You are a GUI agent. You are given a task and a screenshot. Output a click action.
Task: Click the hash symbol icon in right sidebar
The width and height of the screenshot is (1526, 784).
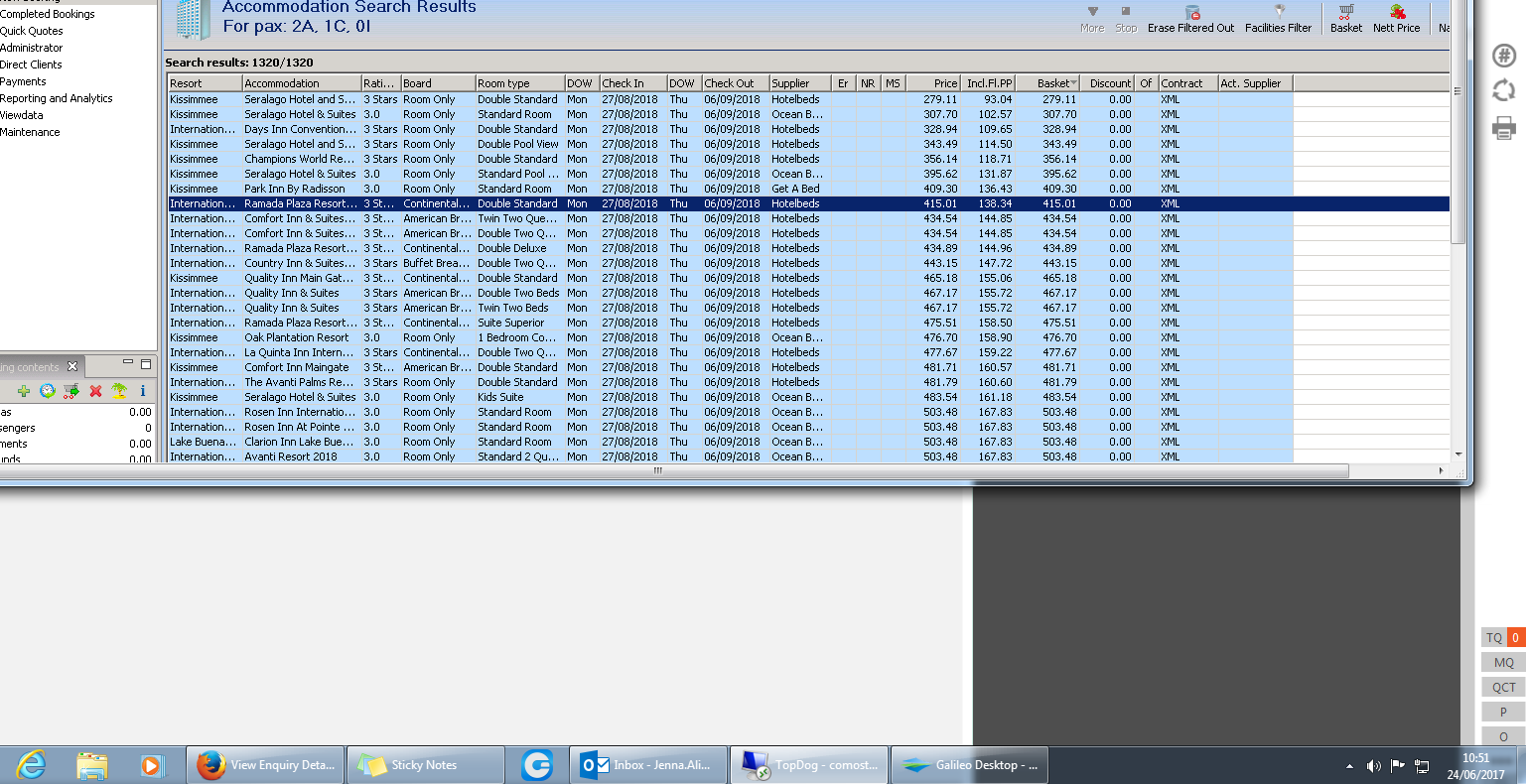click(x=1504, y=56)
